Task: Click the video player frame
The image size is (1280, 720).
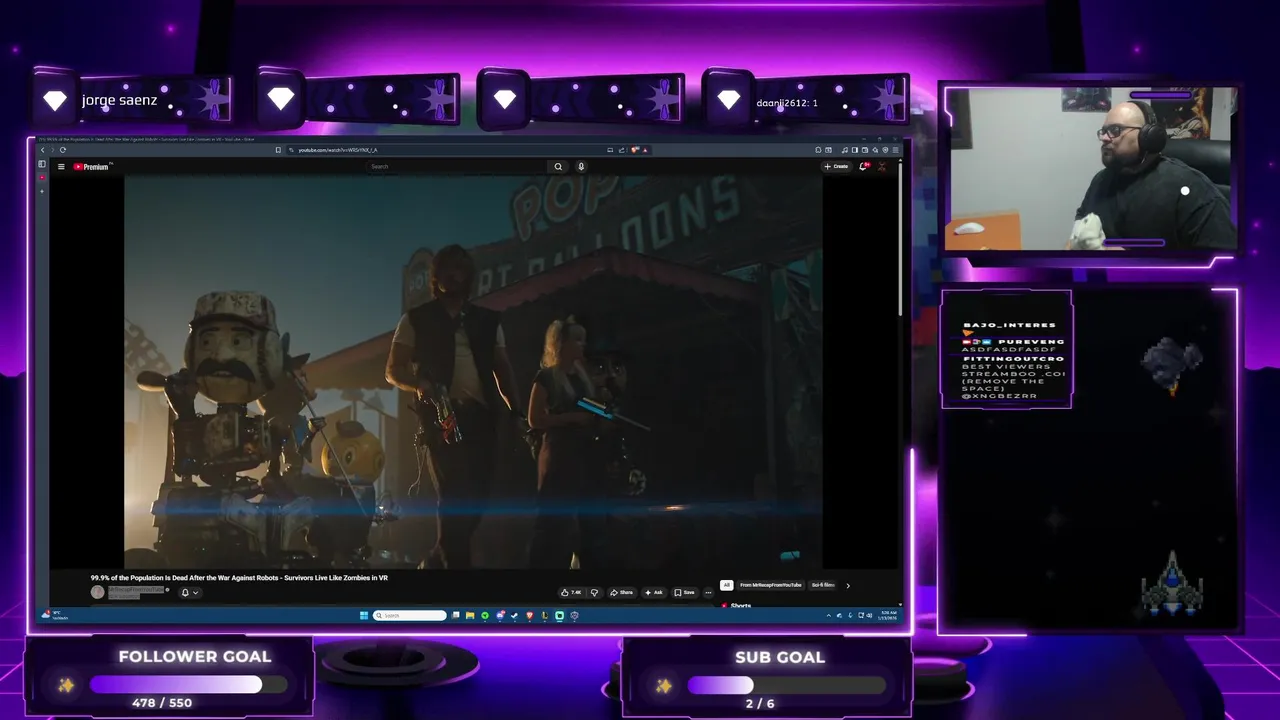Action: tap(473, 373)
